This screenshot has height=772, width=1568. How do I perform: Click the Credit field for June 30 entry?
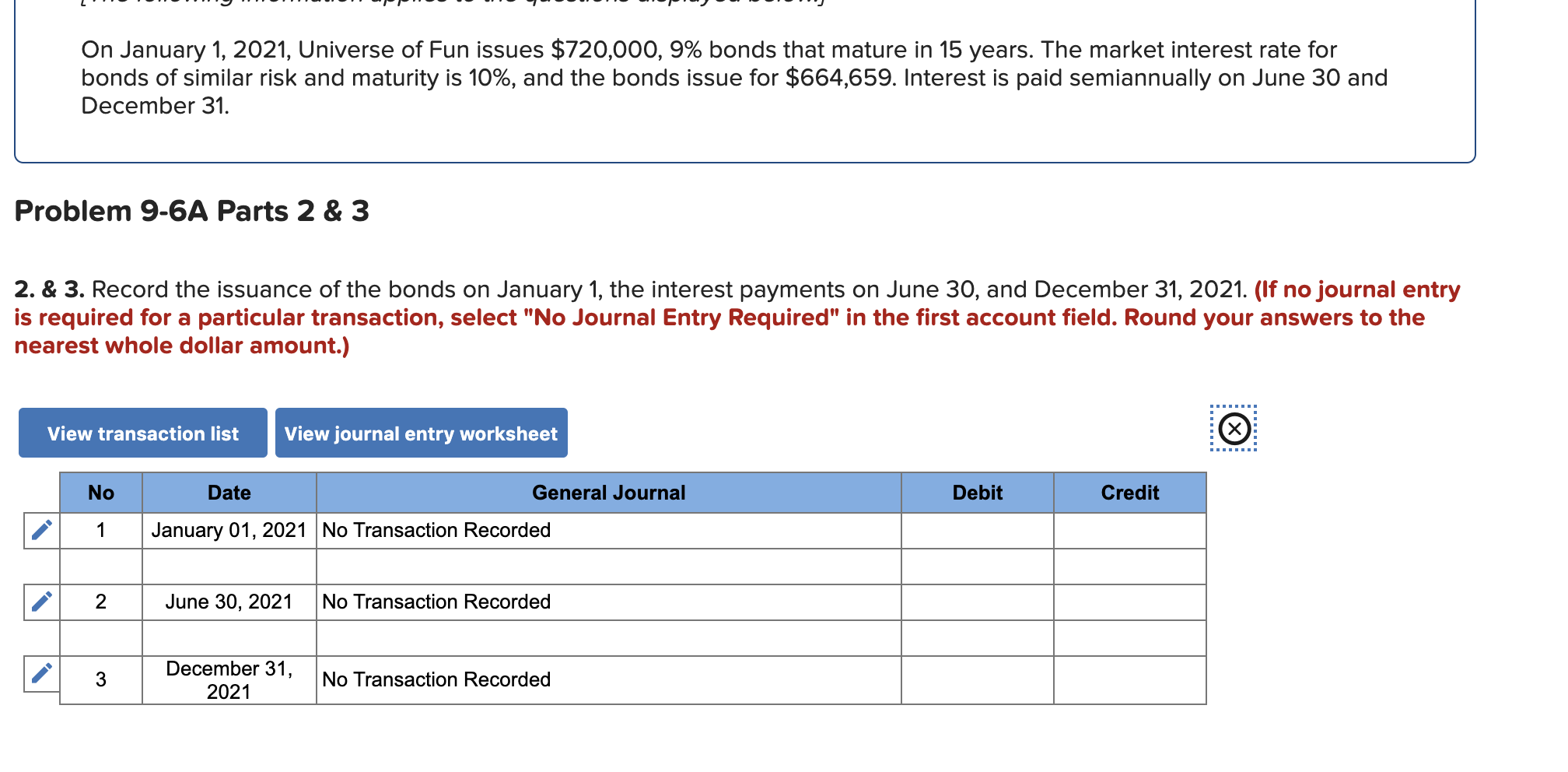coord(1129,601)
